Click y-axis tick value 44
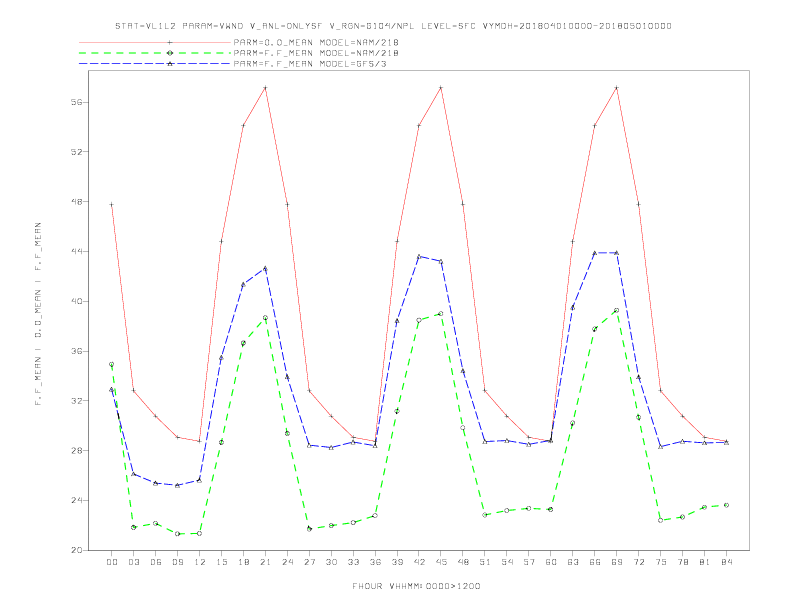Image resolution: width=792 pixels, height=612 pixels. pos(76,251)
